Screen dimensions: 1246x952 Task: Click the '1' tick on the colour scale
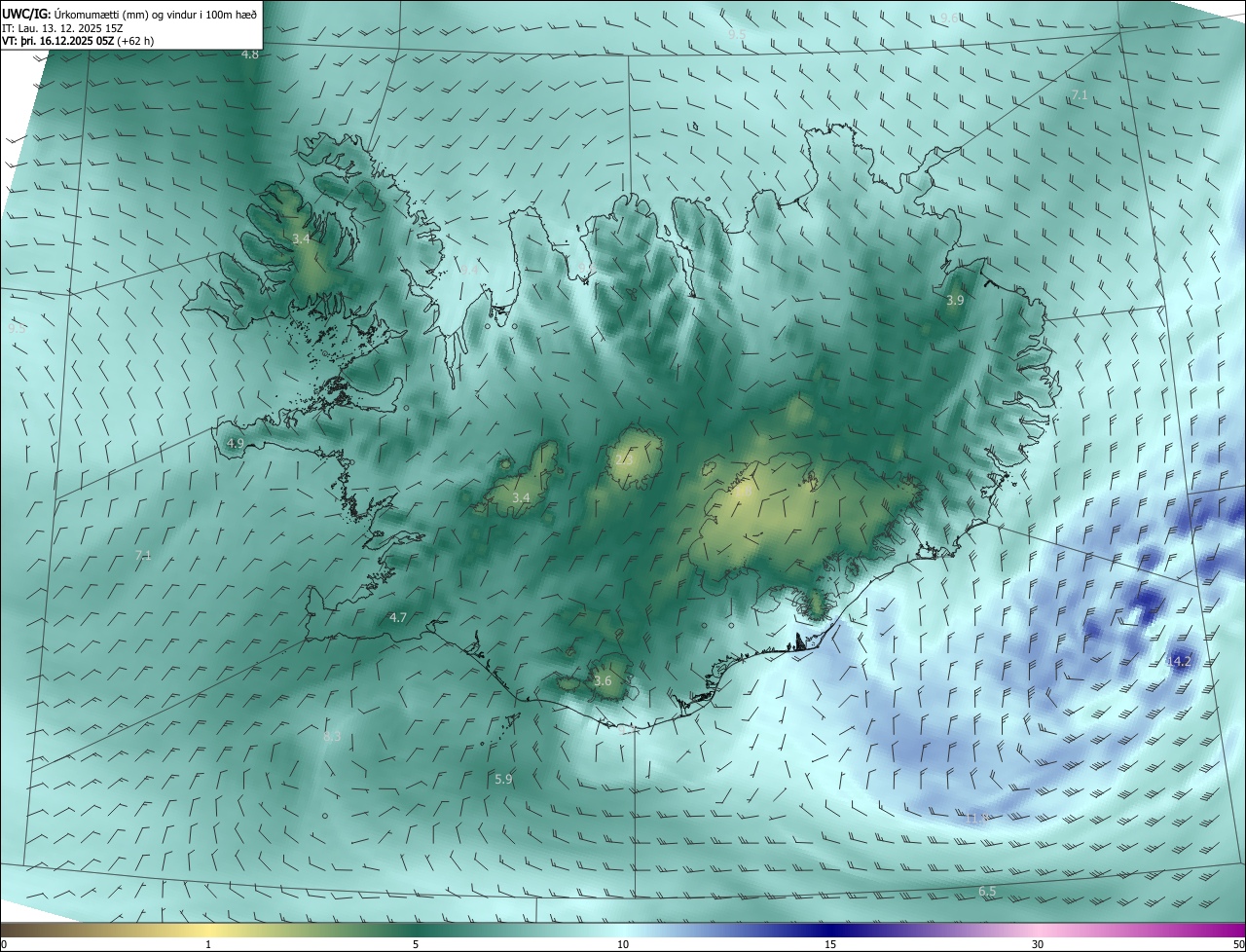coord(208,944)
